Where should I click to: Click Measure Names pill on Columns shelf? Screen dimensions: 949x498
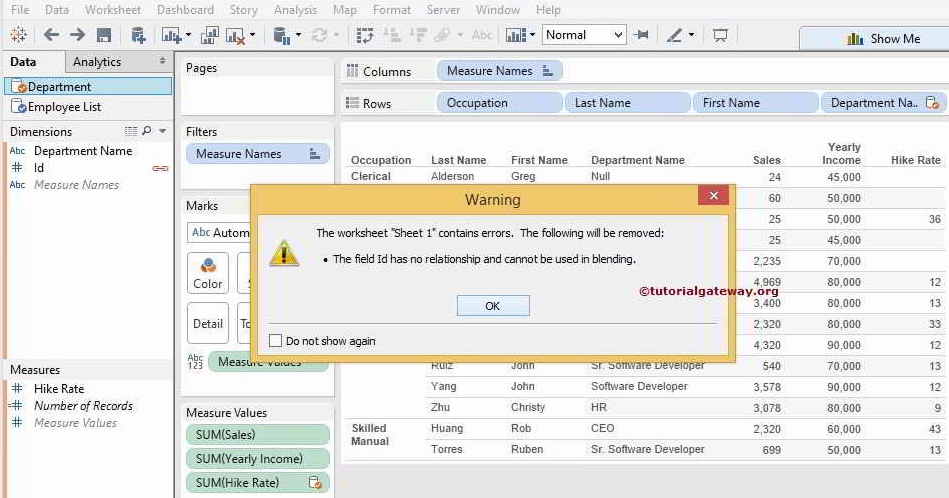point(499,71)
